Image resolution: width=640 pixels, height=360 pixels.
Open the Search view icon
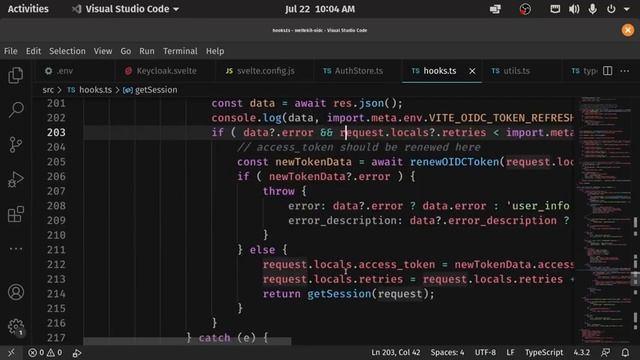(x=16, y=110)
